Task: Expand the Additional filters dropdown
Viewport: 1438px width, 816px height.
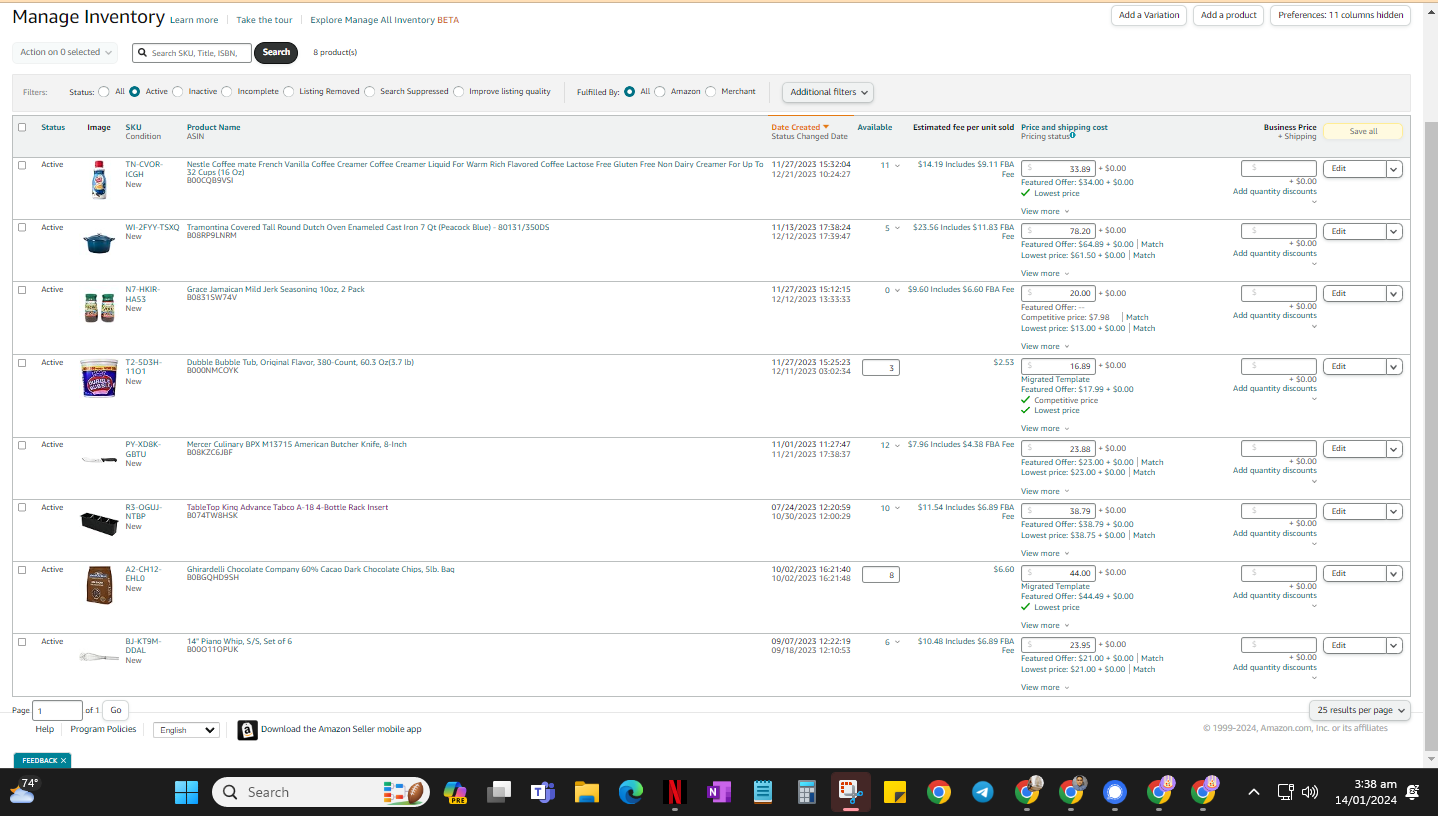Action: 828,92
